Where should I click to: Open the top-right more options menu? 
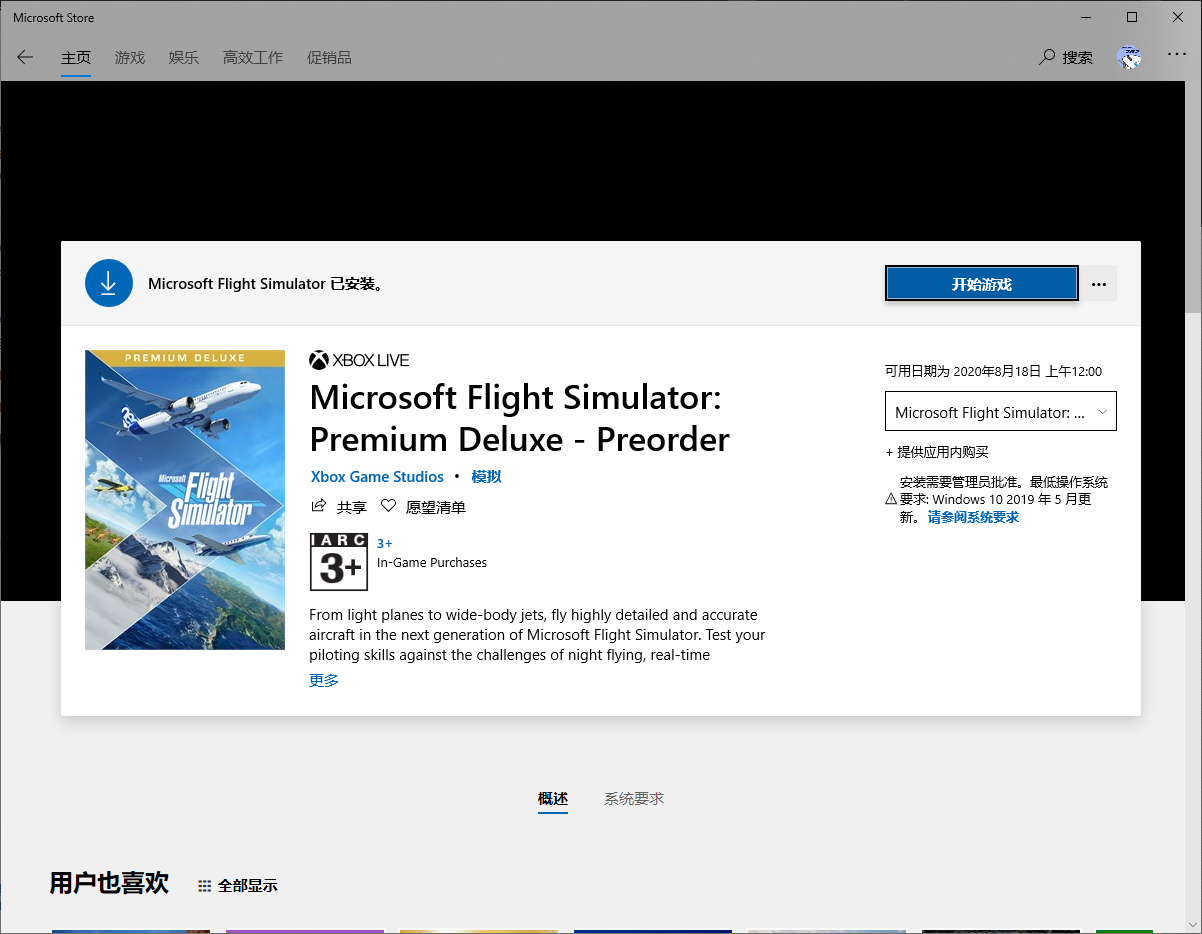pyautogui.click(x=1176, y=54)
